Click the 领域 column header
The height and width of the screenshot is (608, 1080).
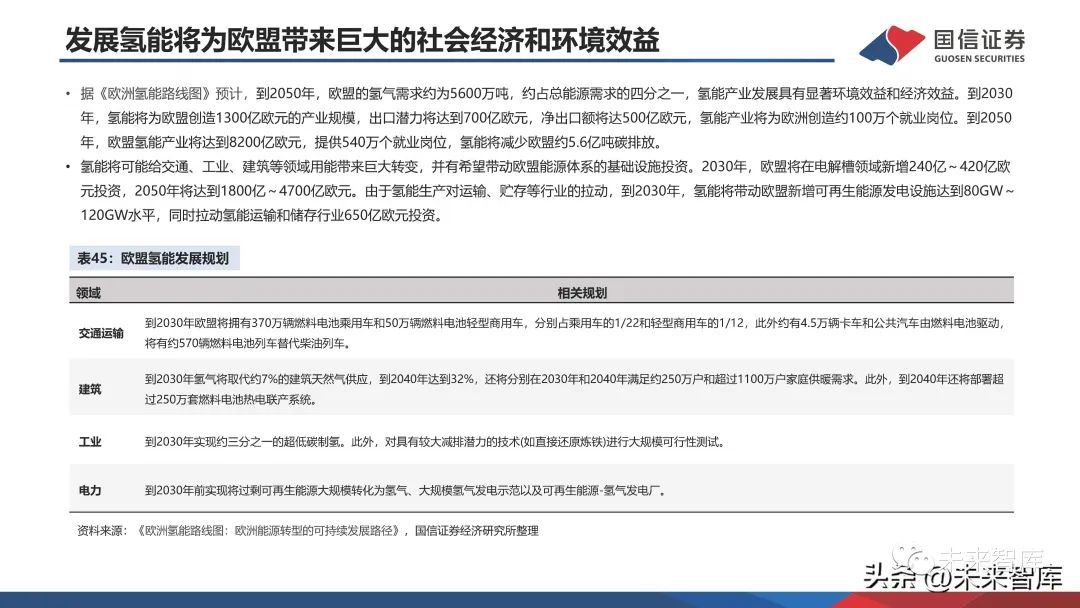pos(89,293)
